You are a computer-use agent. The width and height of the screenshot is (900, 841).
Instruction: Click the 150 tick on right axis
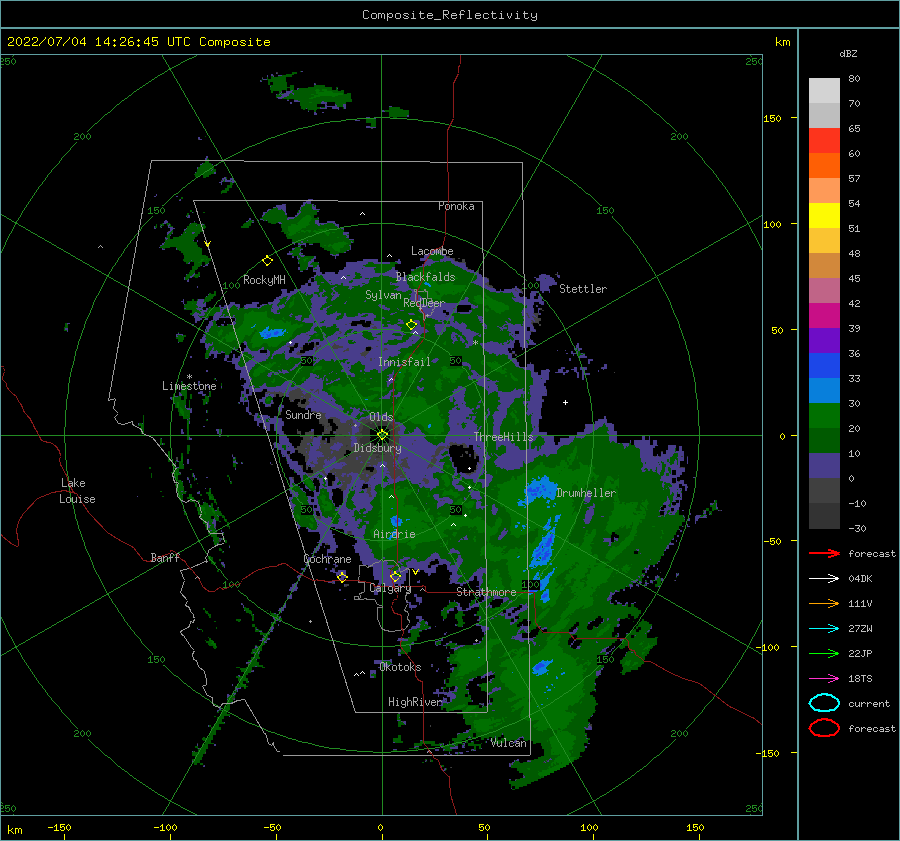coord(772,118)
